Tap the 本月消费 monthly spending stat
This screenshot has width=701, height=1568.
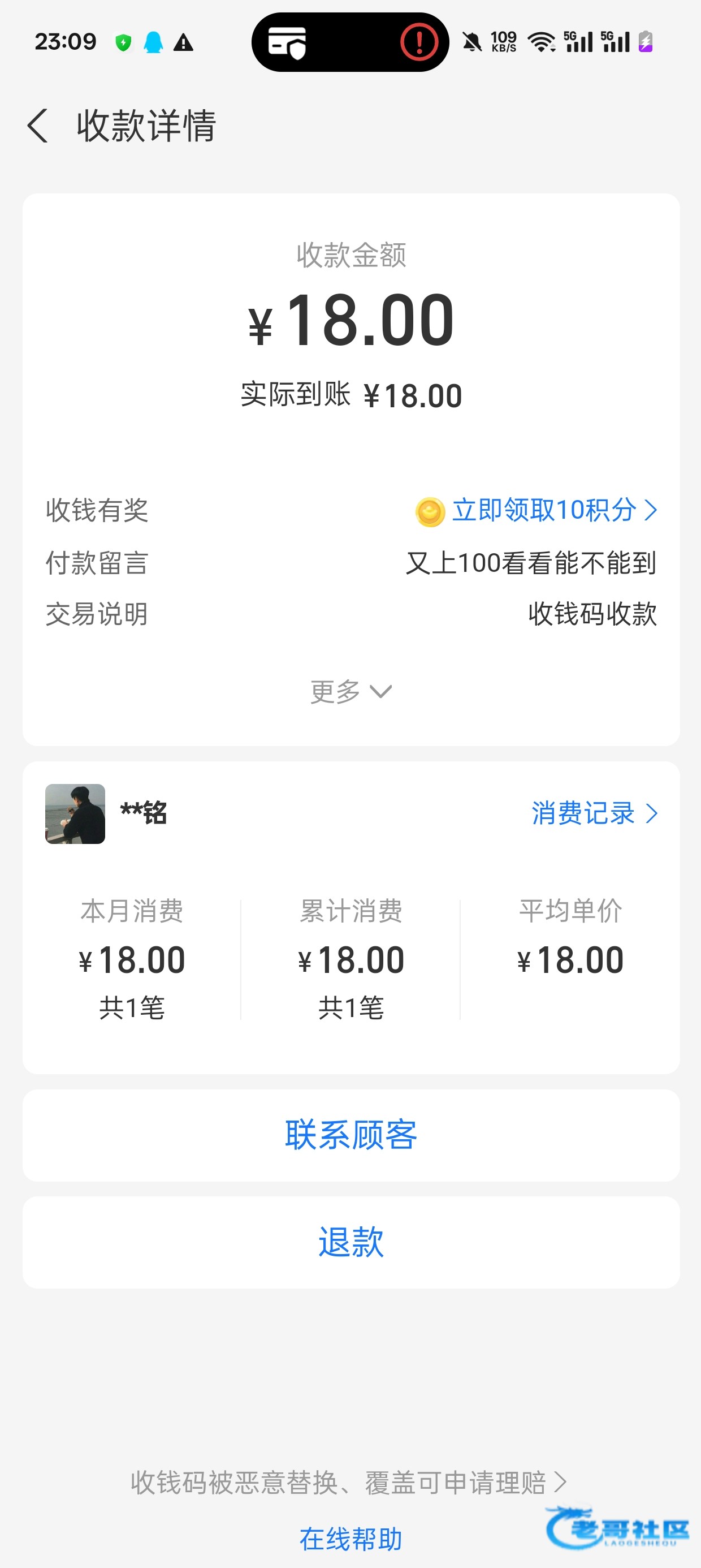coord(132,959)
